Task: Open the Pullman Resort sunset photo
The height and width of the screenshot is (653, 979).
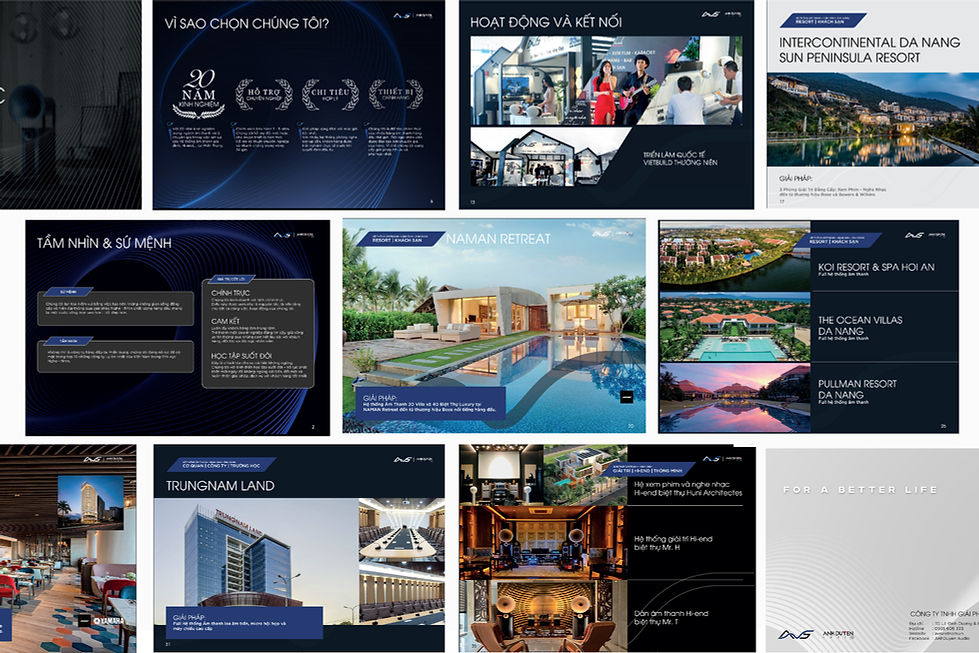Action: (x=735, y=398)
